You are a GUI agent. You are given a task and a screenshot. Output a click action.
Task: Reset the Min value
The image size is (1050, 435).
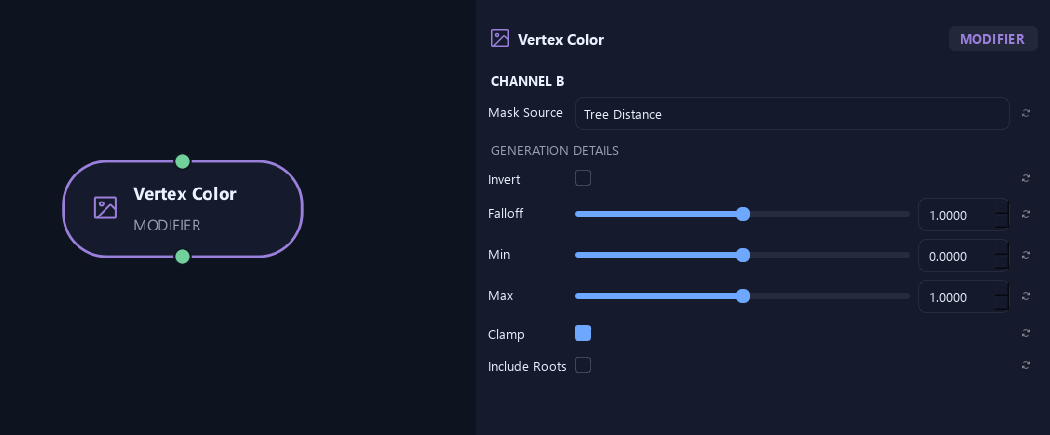(x=1025, y=255)
